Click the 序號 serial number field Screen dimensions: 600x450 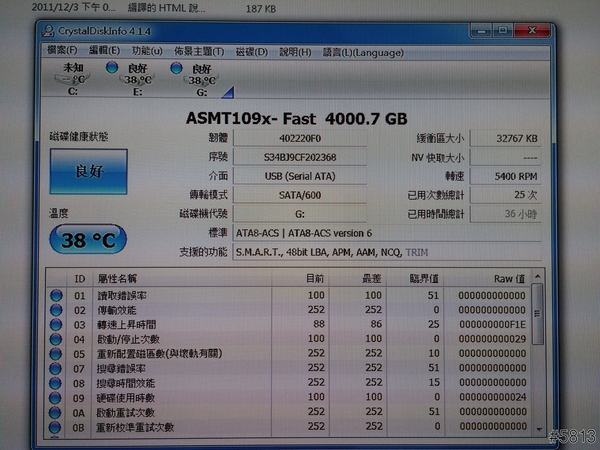point(299,157)
